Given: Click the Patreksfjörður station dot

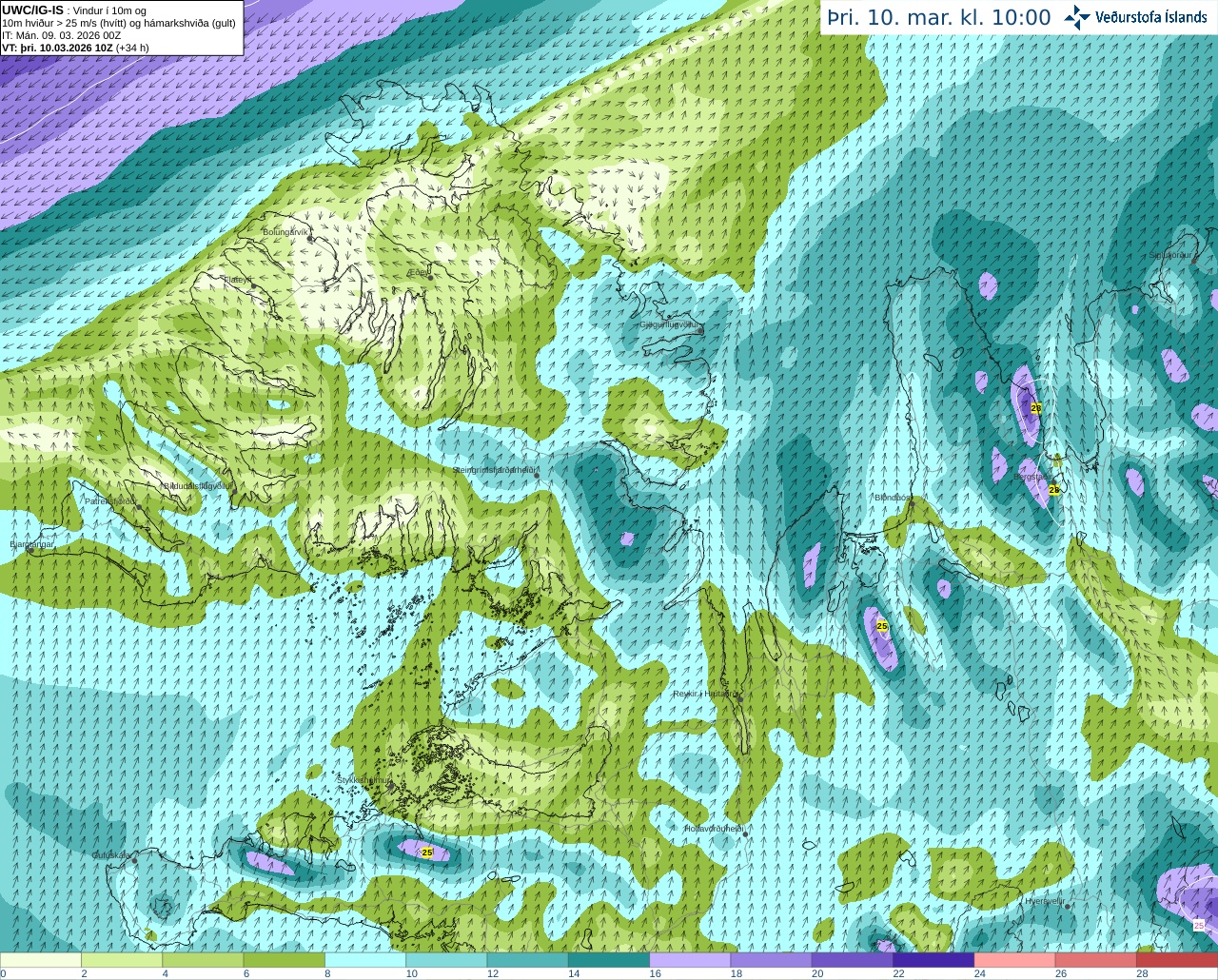Looking at the screenshot, I should click(x=138, y=507).
